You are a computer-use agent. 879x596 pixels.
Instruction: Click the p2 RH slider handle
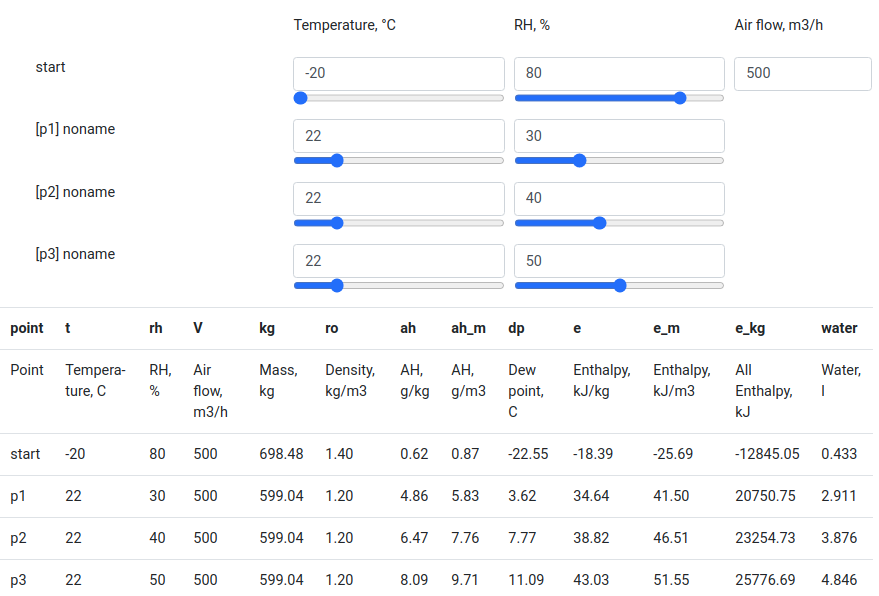pyautogui.click(x=600, y=223)
